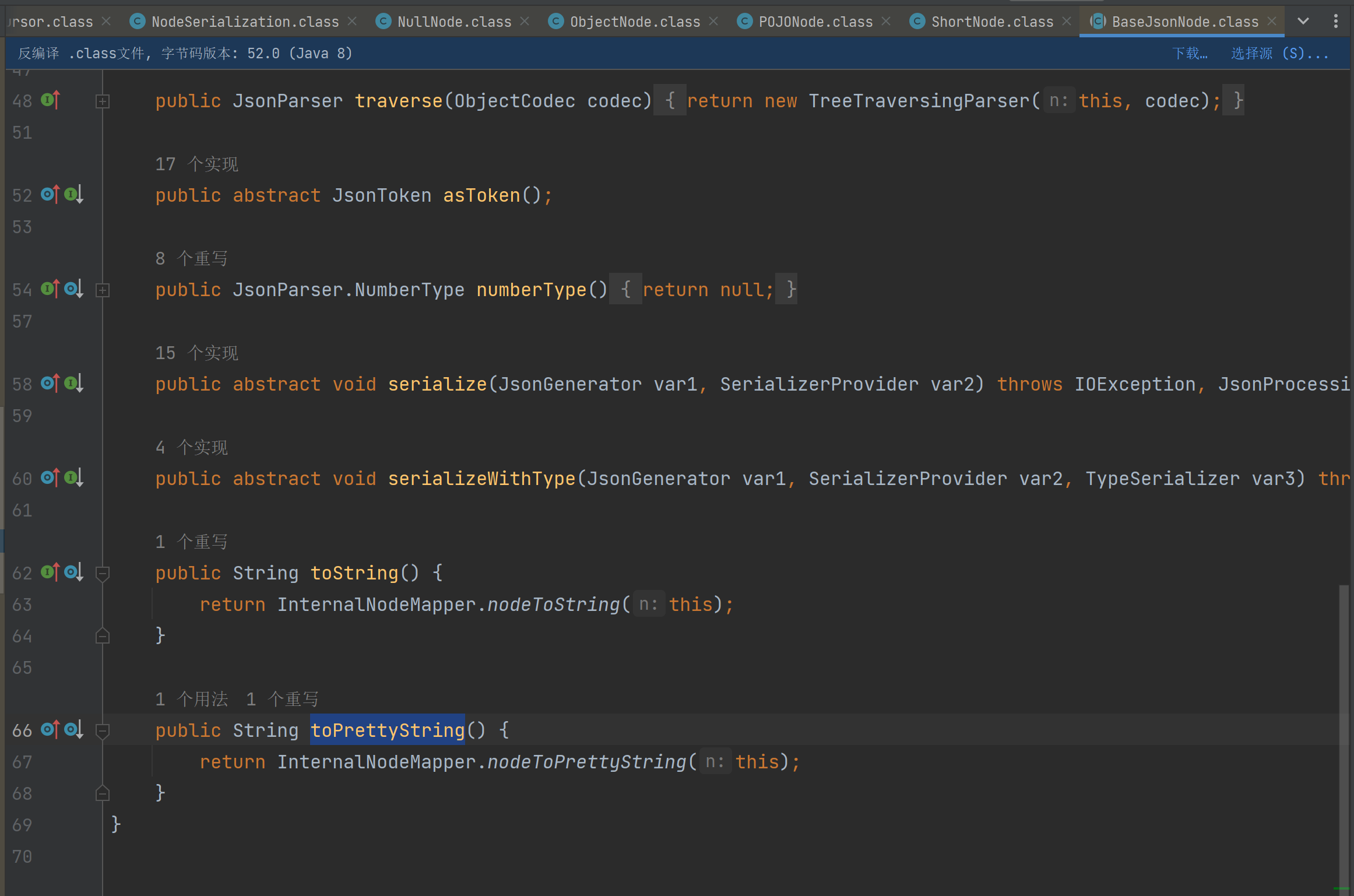Close the ShortNode.class tab
Screen dimensions: 1354x896
pos(1067,22)
